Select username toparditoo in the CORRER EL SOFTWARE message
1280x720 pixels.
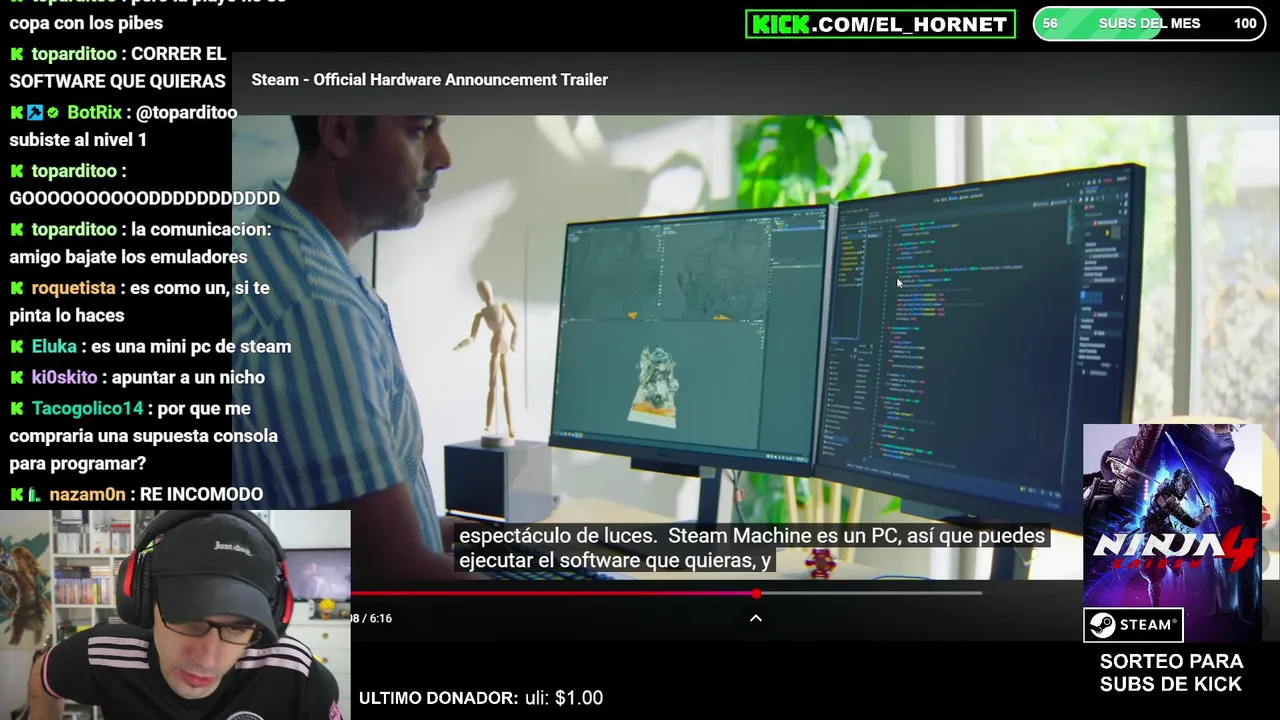click(x=74, y=54)
